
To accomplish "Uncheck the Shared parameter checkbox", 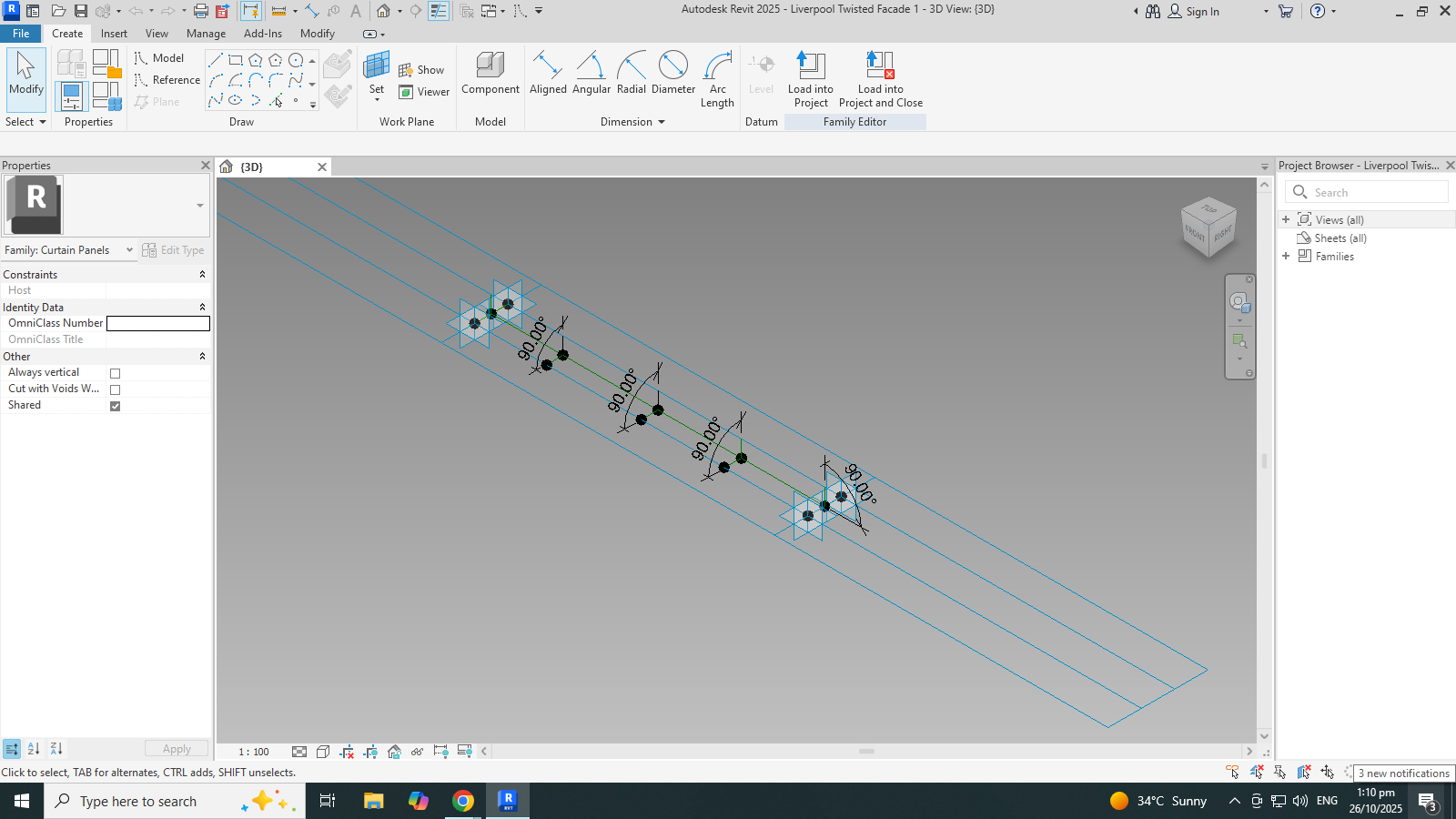I will [x=115, y=406].
